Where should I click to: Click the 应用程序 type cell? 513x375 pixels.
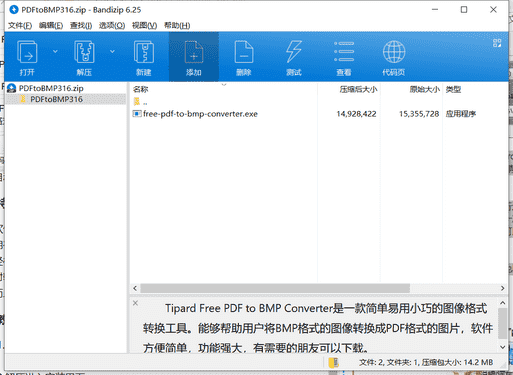pyautogui.click(x=461, y=114)
